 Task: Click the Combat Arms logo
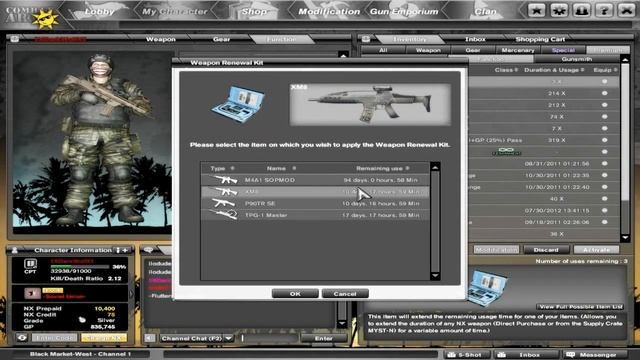[x=33, y=16]
